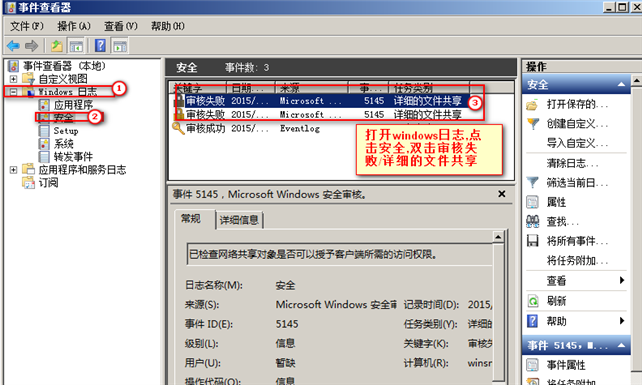Click the properties icon beside 属性
Image resolution: width=642 pixels, height=385 pixels.
coord(532,202)
